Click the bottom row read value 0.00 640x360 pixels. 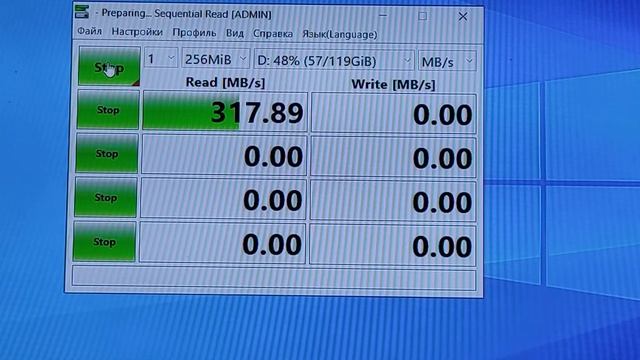click(x=222, y=244)
